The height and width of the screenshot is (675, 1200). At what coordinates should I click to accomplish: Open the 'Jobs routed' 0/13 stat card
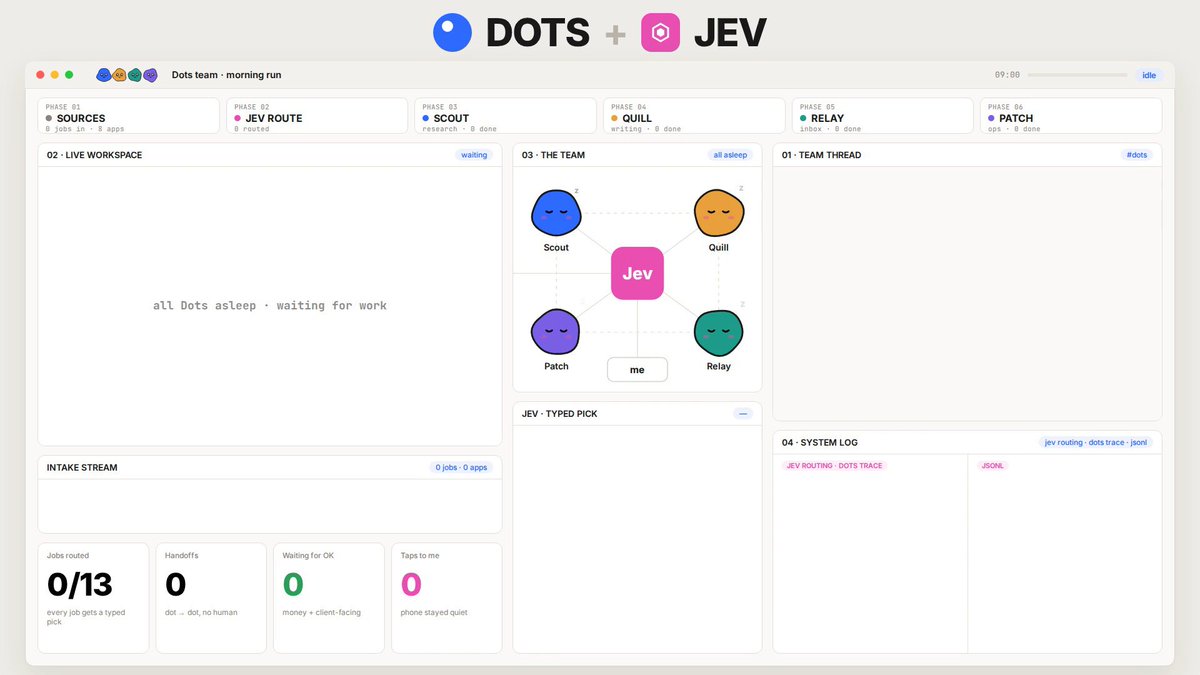[93, 598]
